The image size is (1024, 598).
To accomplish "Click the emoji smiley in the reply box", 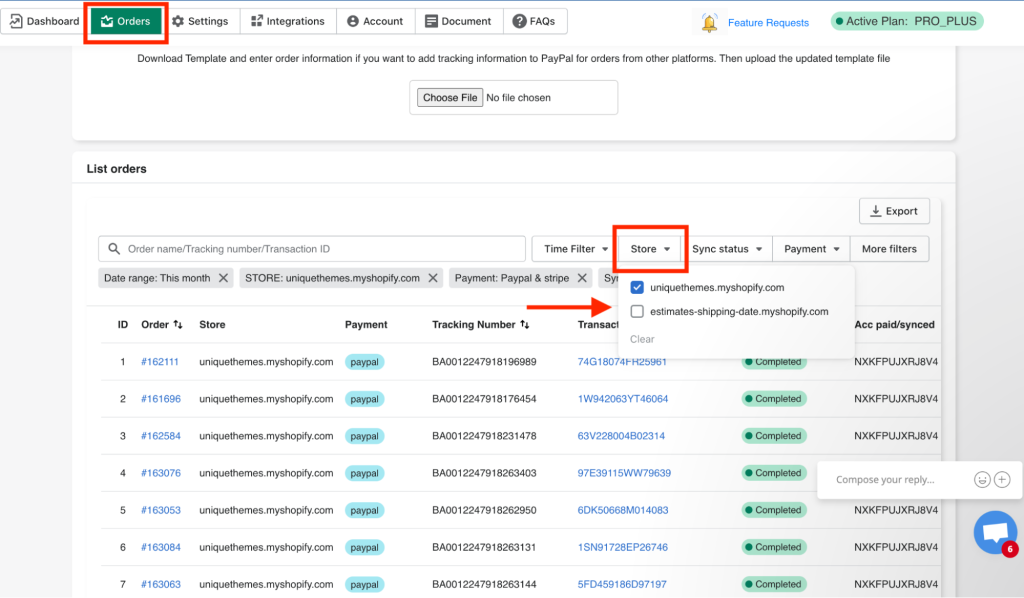I will (x=981, y=480).
